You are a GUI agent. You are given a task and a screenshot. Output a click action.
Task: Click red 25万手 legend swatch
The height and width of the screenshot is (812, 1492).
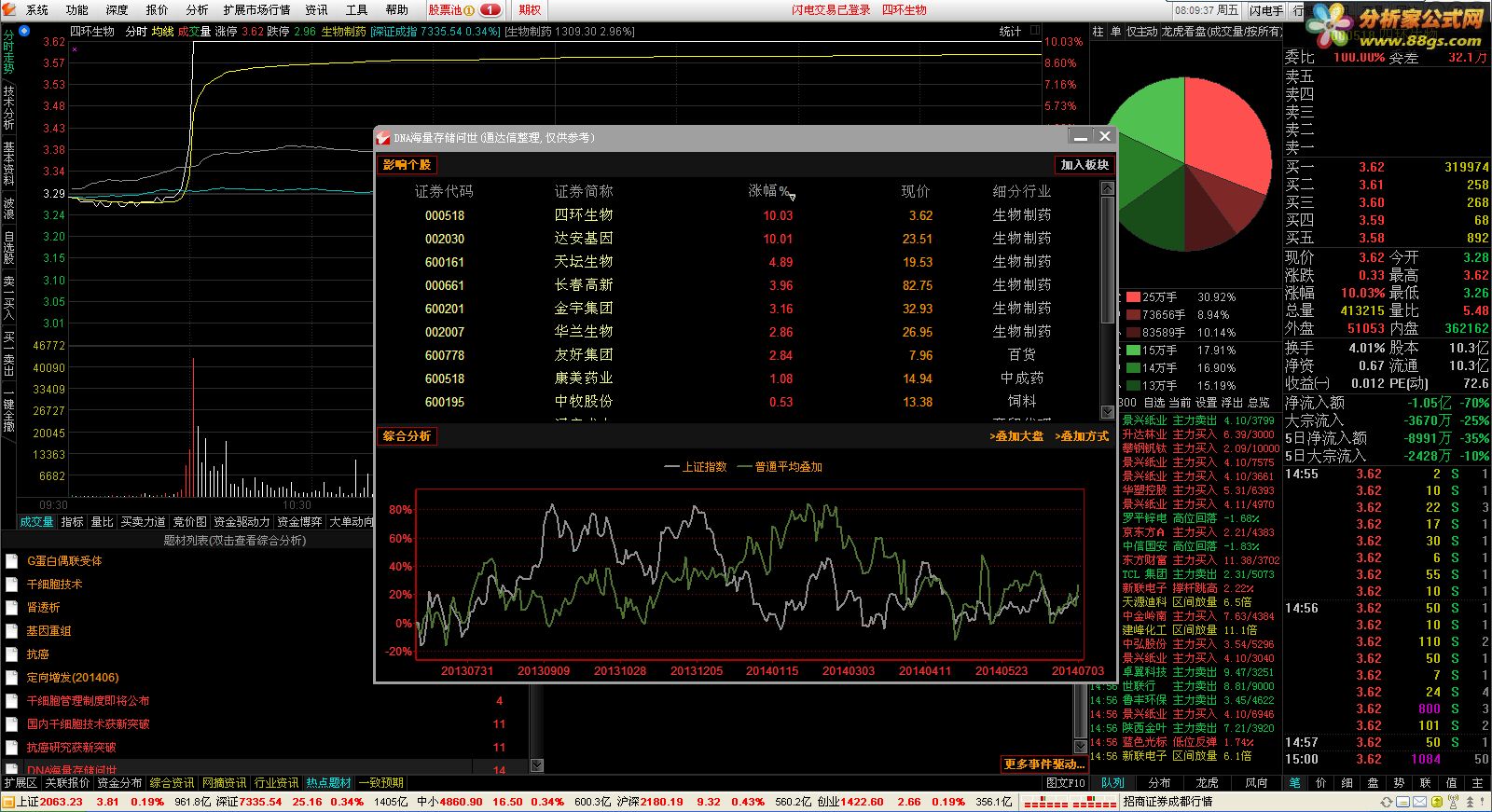tap(1133, 297)
